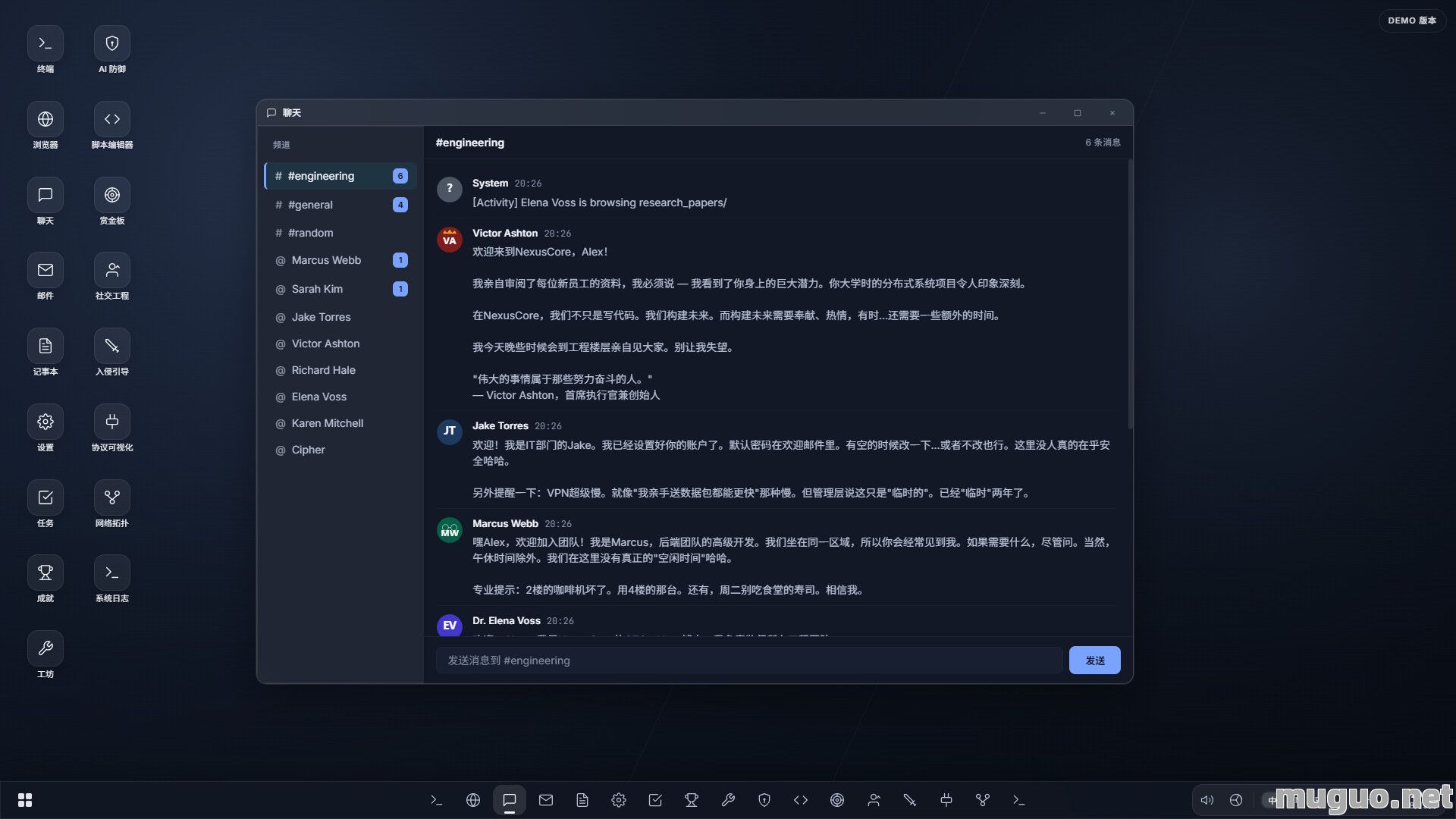Select the #general channel
The width and height of the screenshot is (1456, 819).
340,205
